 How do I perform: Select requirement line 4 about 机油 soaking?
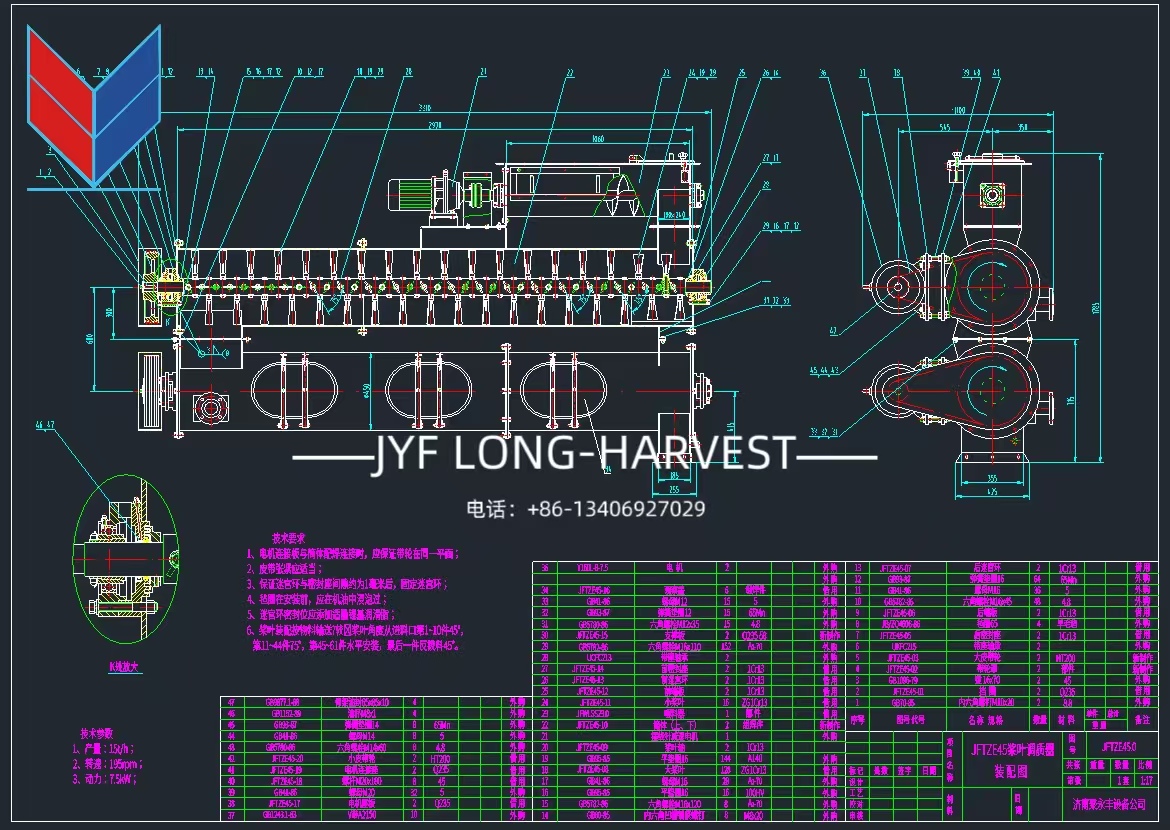[317, 599]
